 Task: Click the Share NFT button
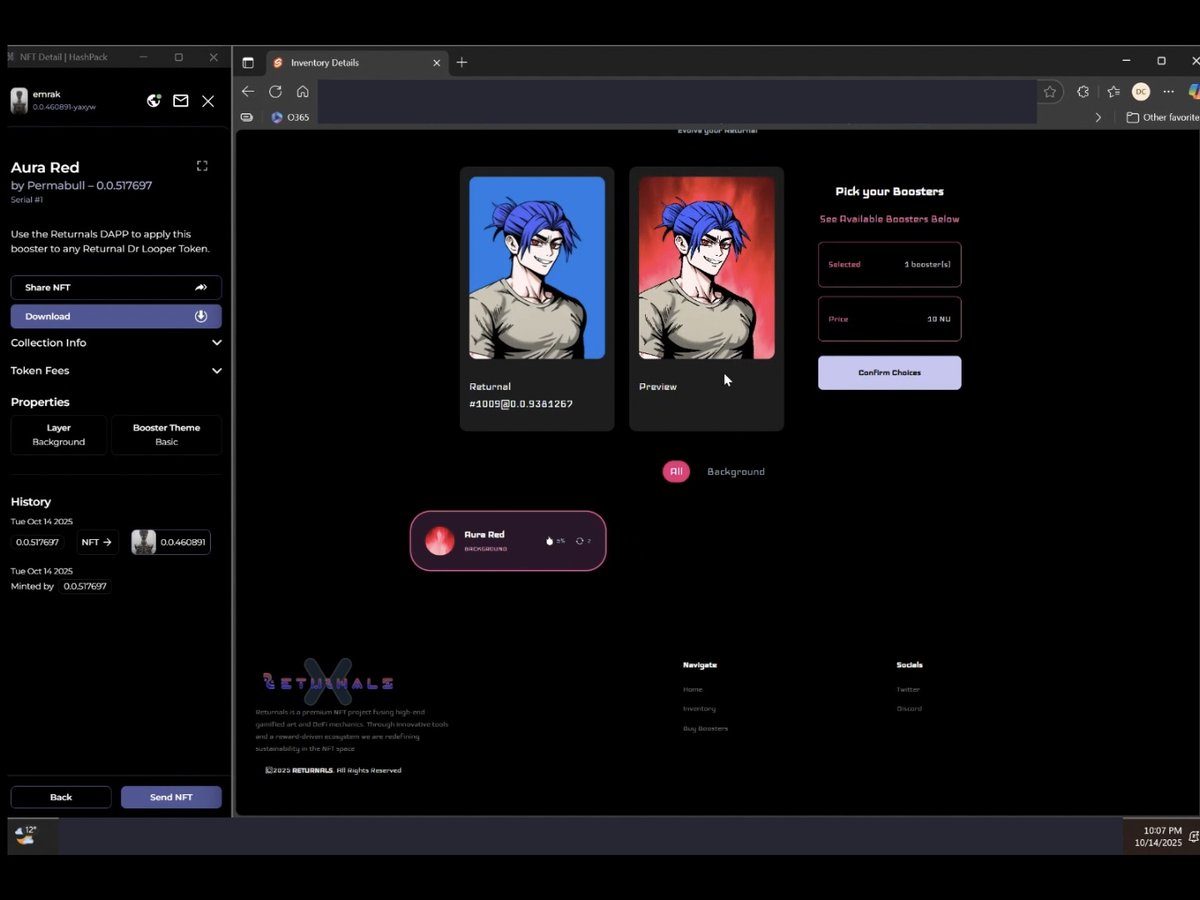pos(116,287)
